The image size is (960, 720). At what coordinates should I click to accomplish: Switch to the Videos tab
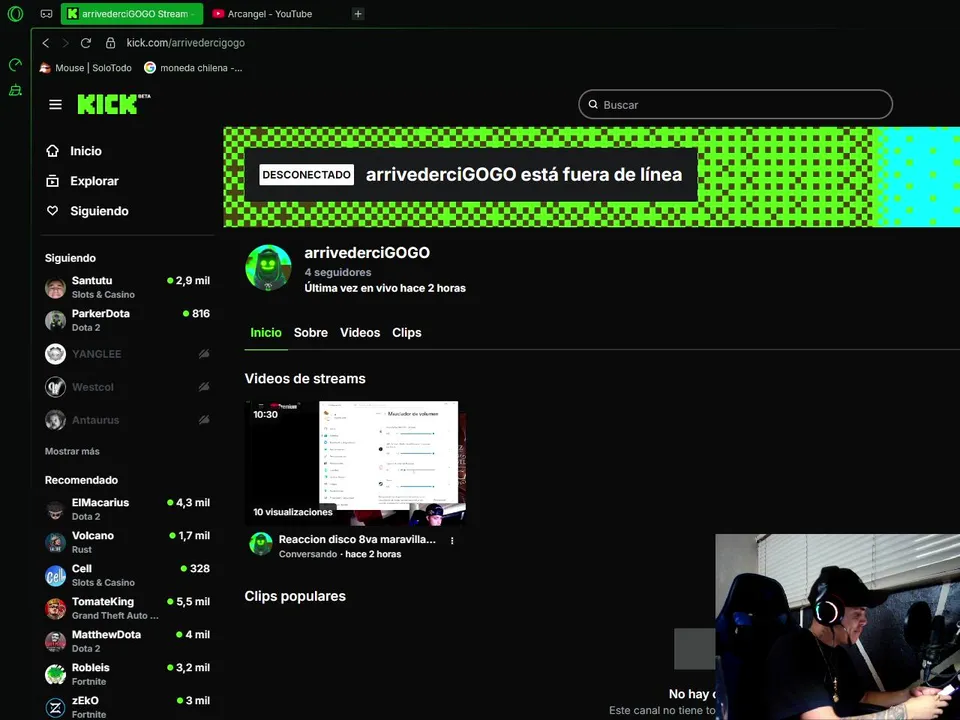(x=360, y=332)
